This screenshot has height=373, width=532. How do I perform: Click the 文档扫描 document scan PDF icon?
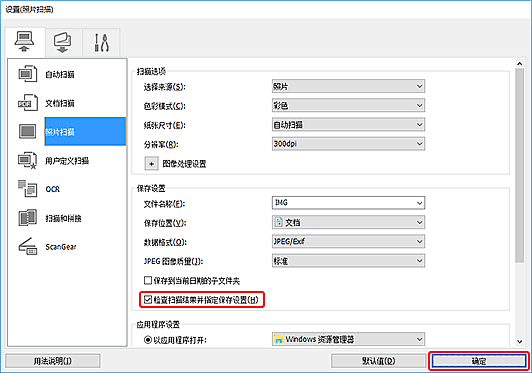coord(27,103)
